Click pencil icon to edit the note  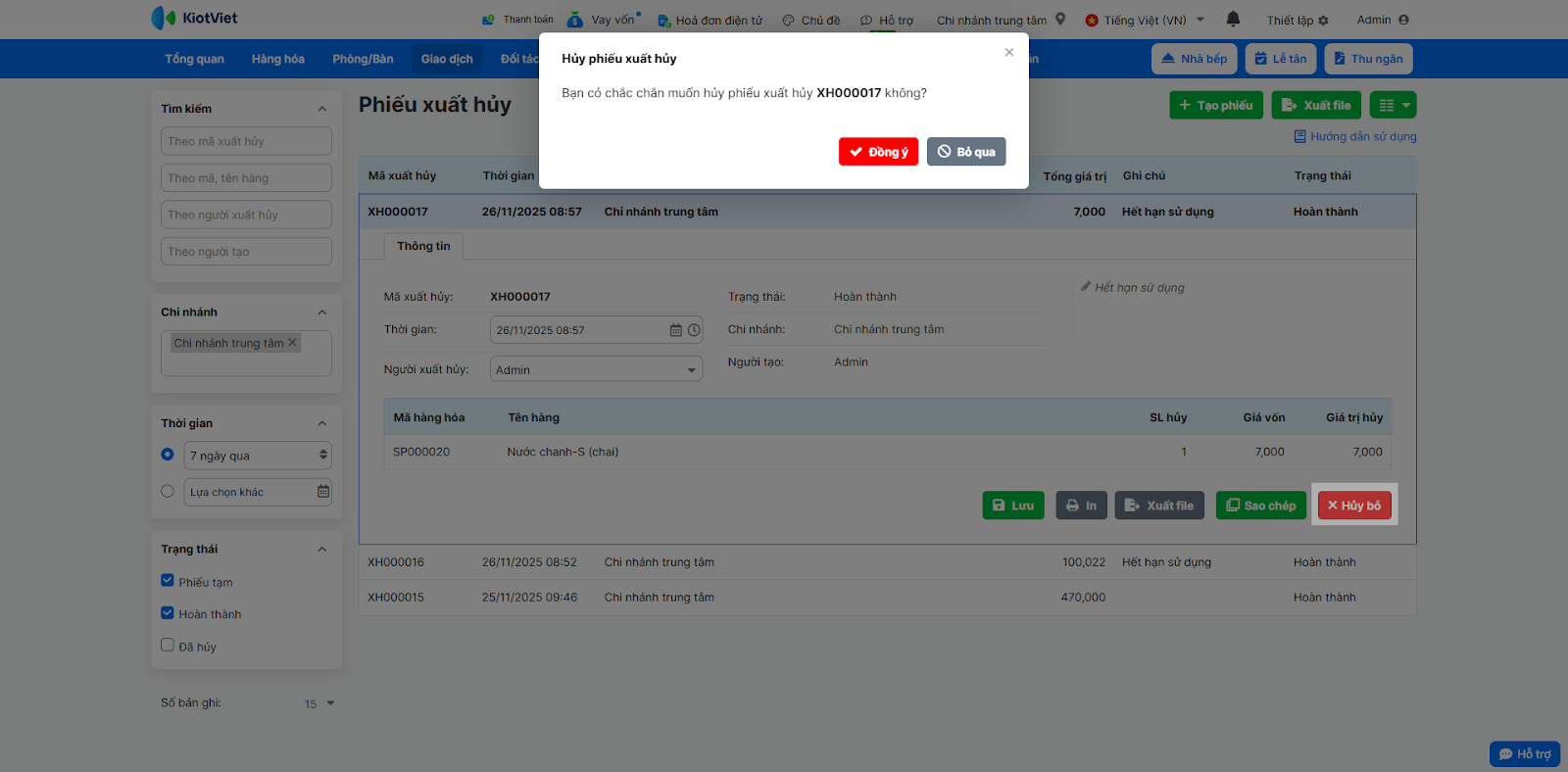(1086, 287)
